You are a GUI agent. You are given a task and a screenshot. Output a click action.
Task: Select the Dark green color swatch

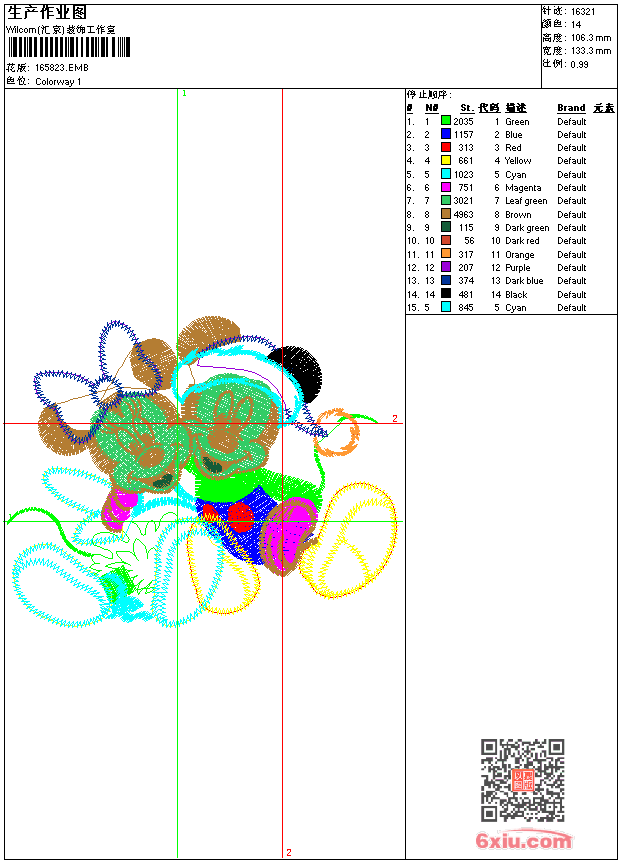[x=446, y=227]
